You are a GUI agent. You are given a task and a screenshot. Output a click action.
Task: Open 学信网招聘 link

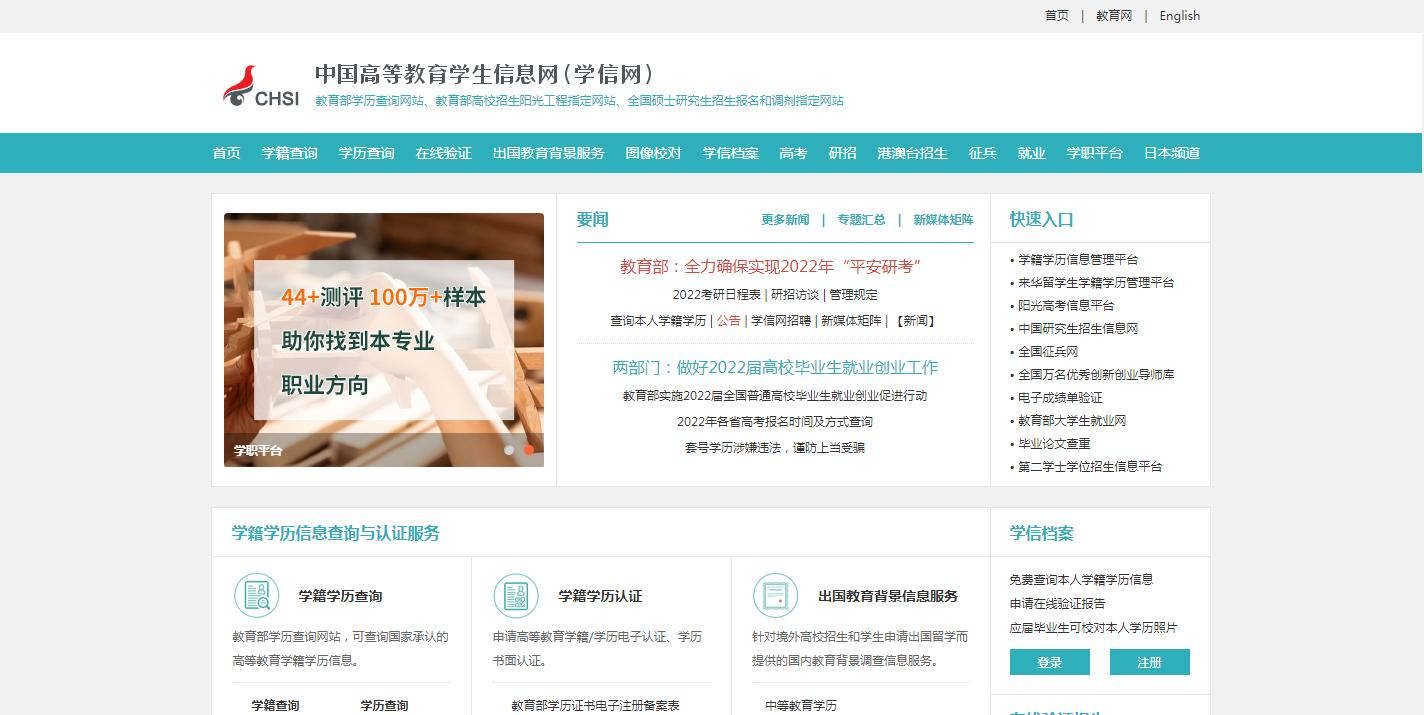(781, 321)
